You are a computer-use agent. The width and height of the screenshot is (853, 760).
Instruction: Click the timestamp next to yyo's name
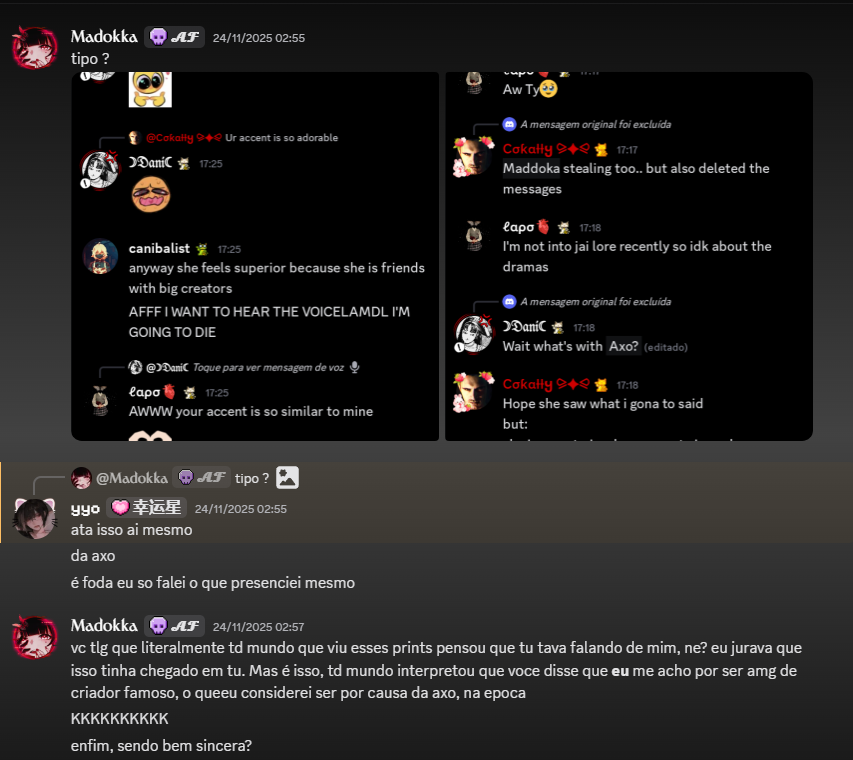pyautogui.click(x=240, y=509)
